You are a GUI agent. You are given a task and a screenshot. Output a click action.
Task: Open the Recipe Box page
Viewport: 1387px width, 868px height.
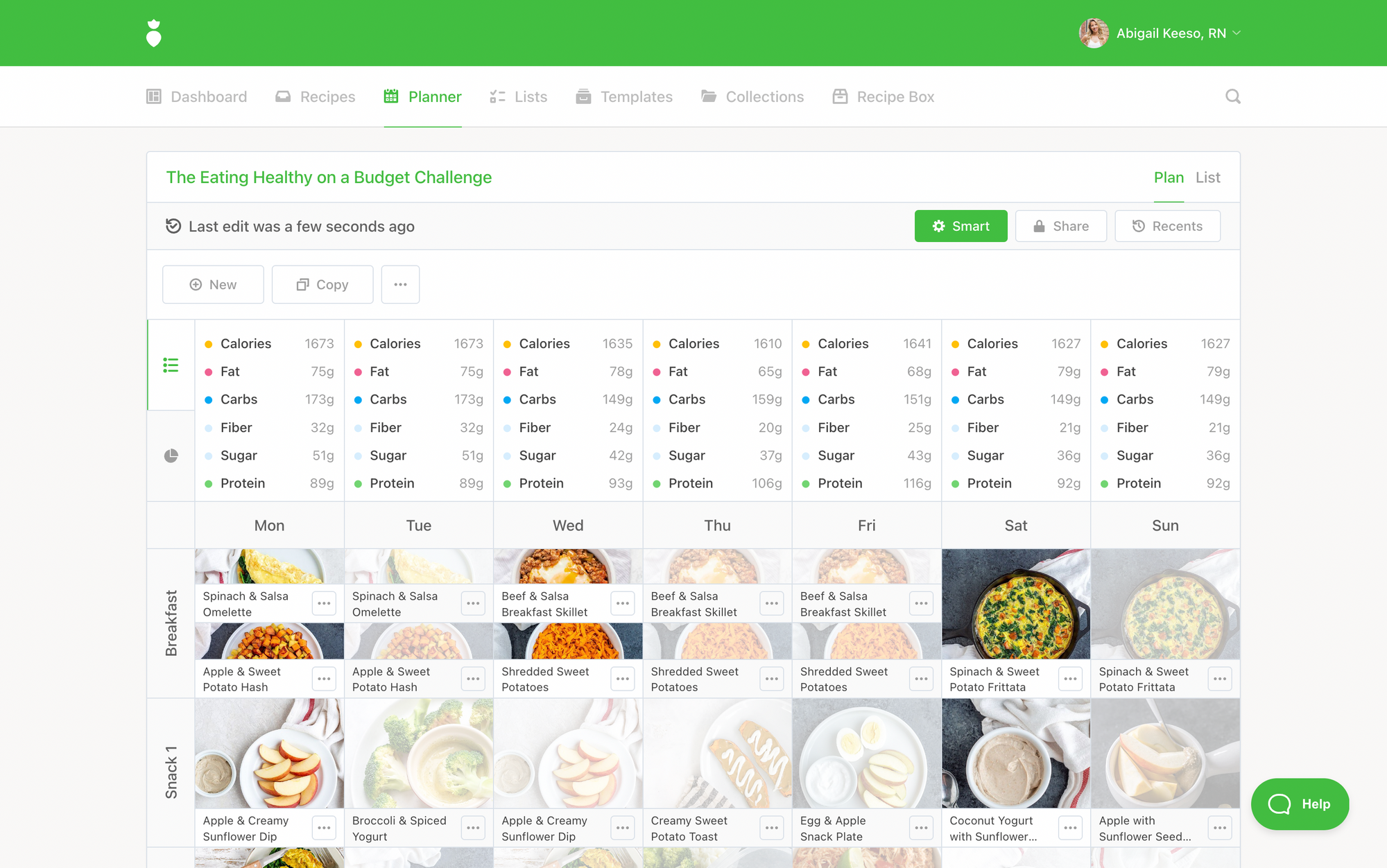[x=884, y=97]
